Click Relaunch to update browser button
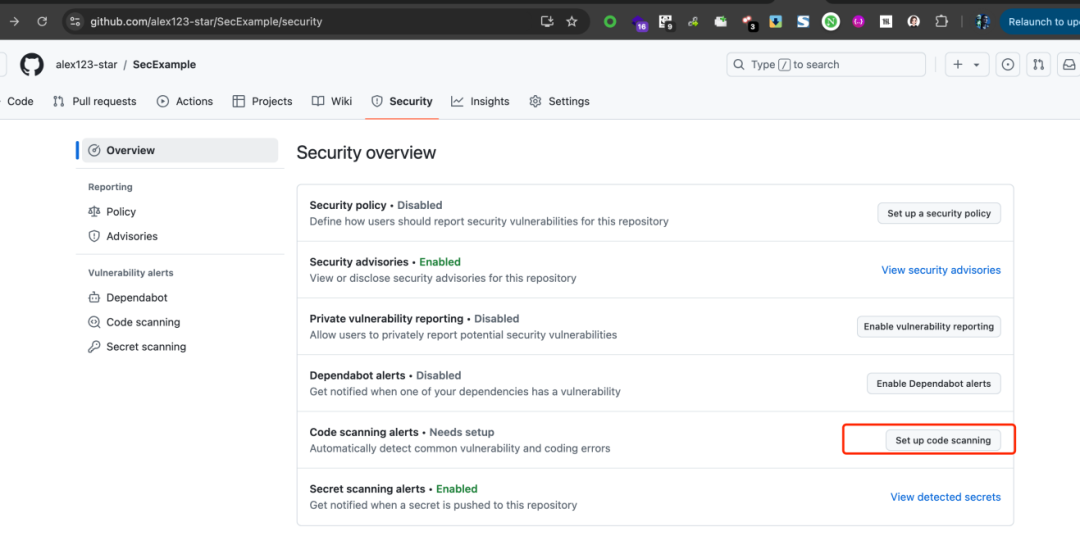 1040,21
